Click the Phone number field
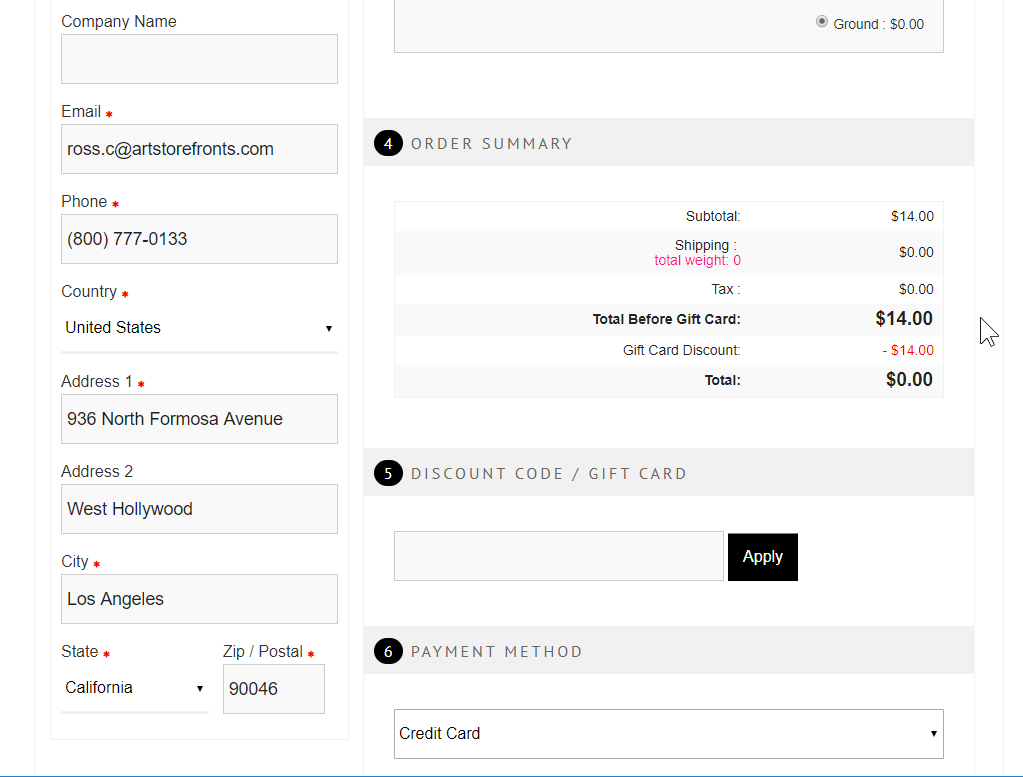Image resolution: width=1023 pixels, height=777 pixels. coord(199,239)
